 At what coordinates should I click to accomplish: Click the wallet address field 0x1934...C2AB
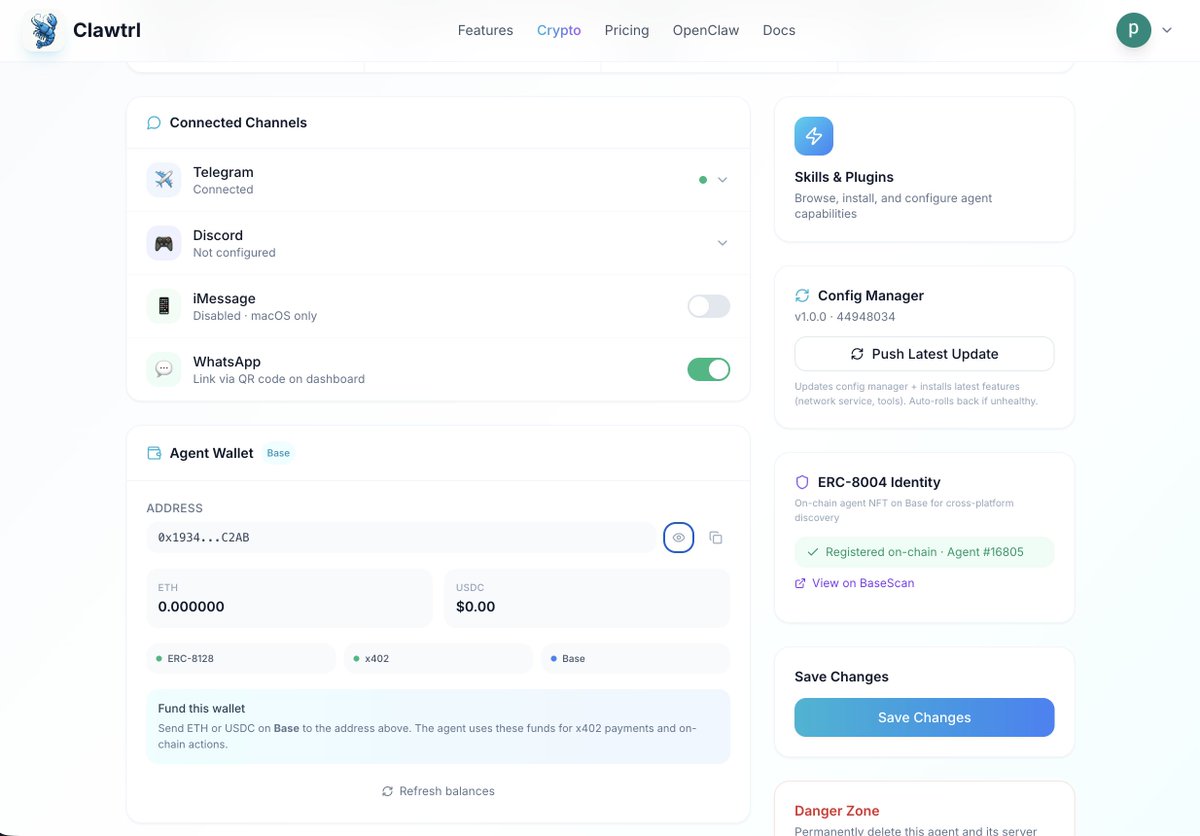pyautogui.click(x=401, y=537)
